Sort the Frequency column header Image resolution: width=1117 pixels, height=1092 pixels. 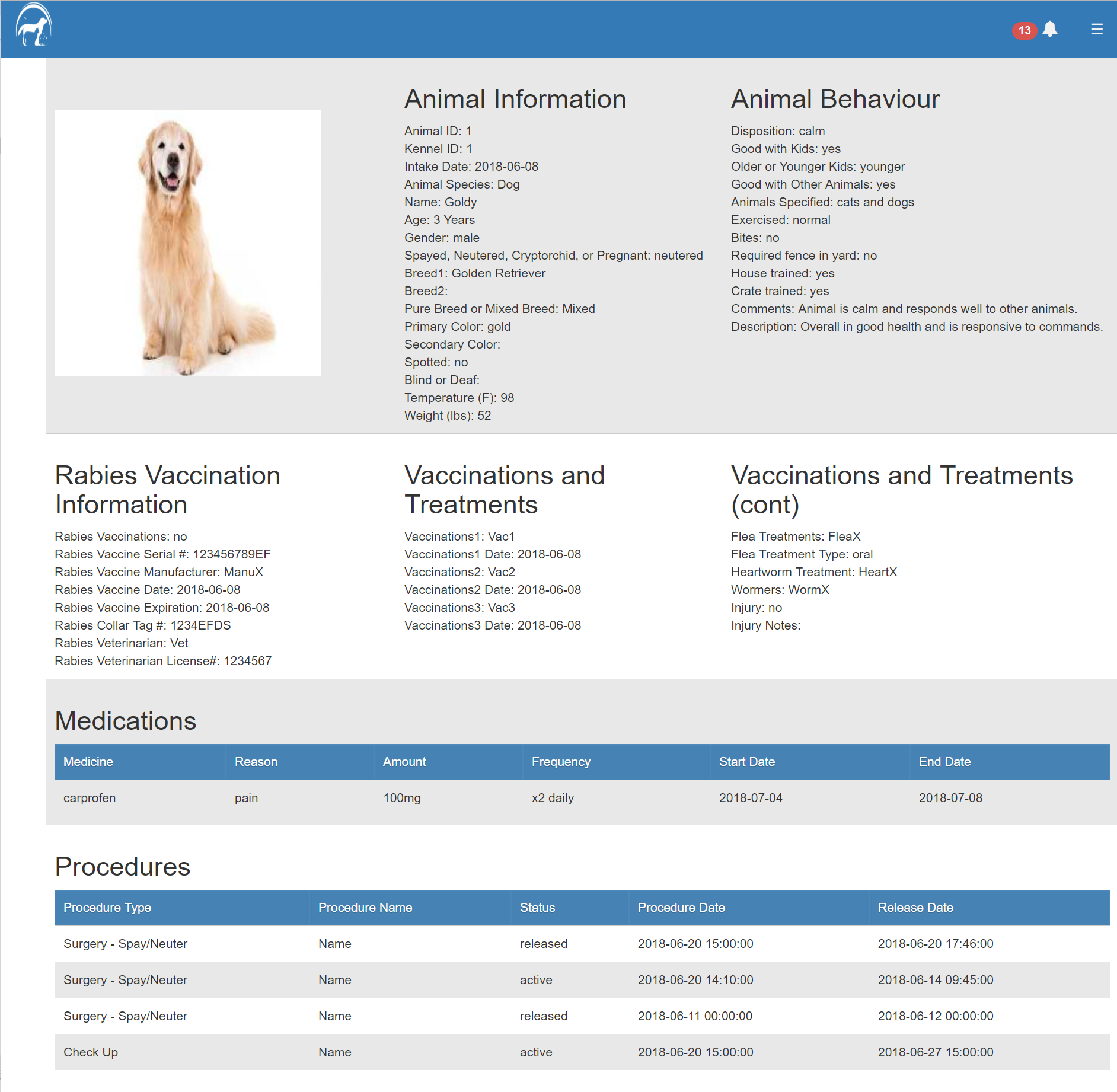(x=560, y=762)
